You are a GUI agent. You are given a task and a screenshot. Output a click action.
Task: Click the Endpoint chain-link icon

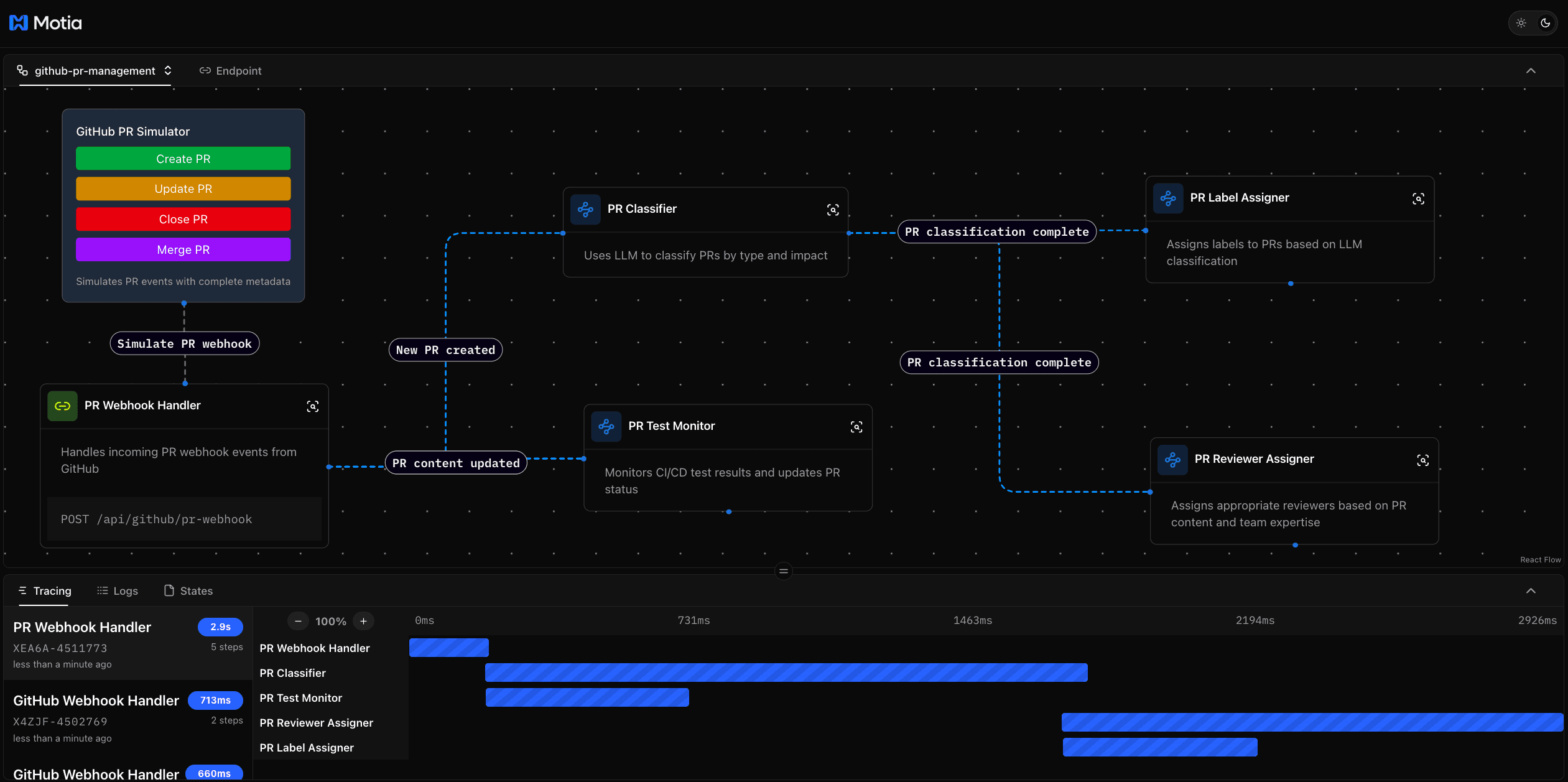(x=205, y=70)
